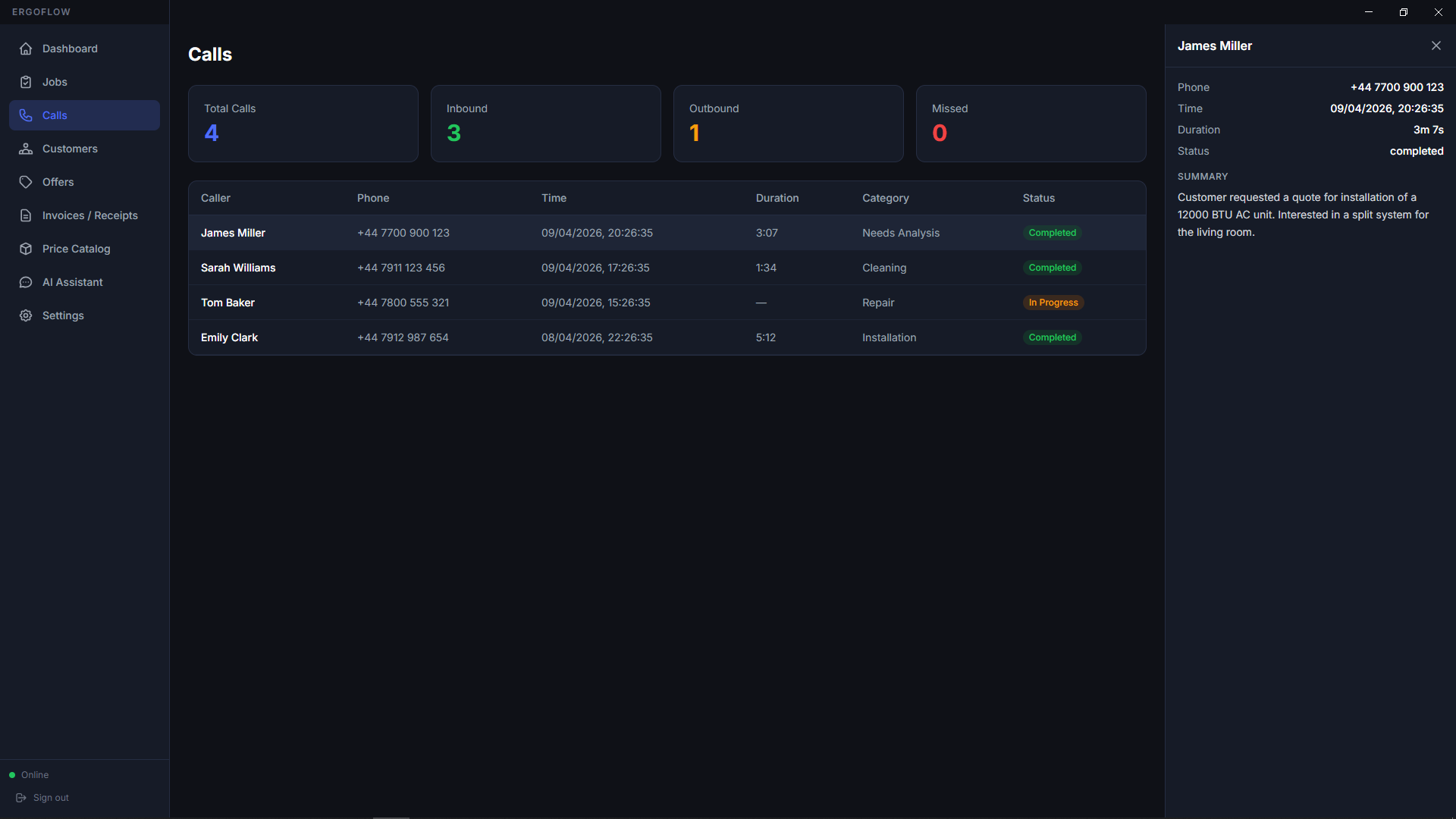Click the Missed calls stat card
The height and width of the screenshot is (819, 1456).
1031,124
